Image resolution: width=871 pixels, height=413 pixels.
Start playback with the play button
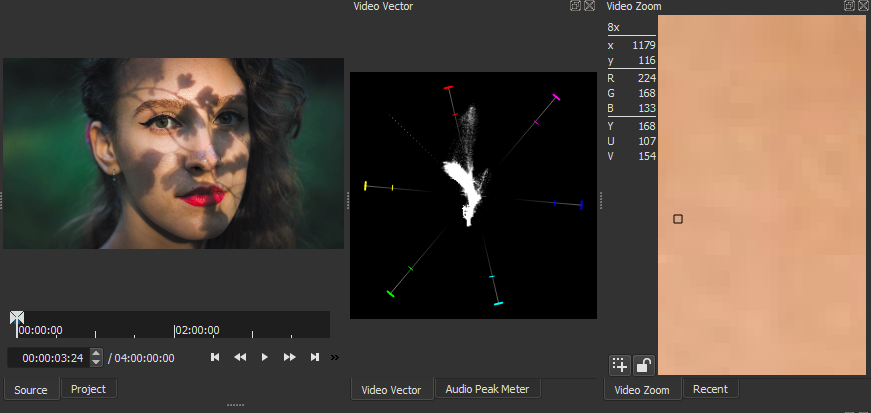point(264,357)
